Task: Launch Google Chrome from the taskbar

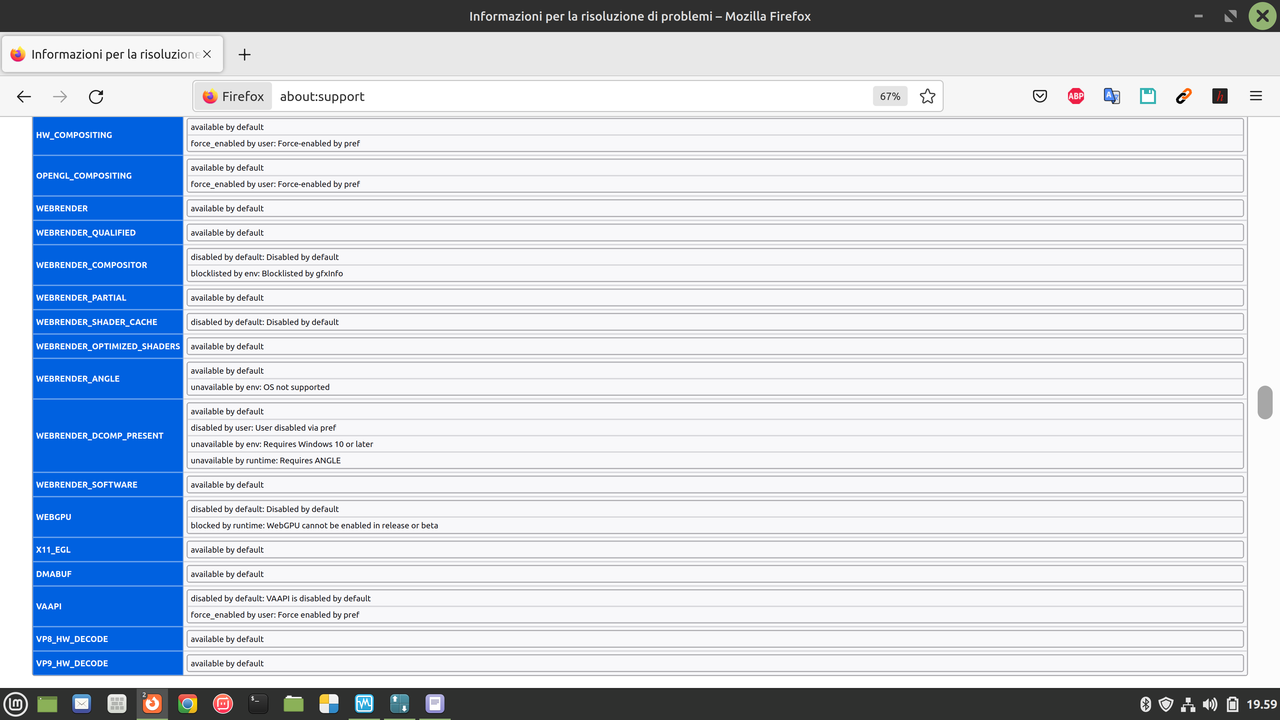Action: [x=187, y=703]
